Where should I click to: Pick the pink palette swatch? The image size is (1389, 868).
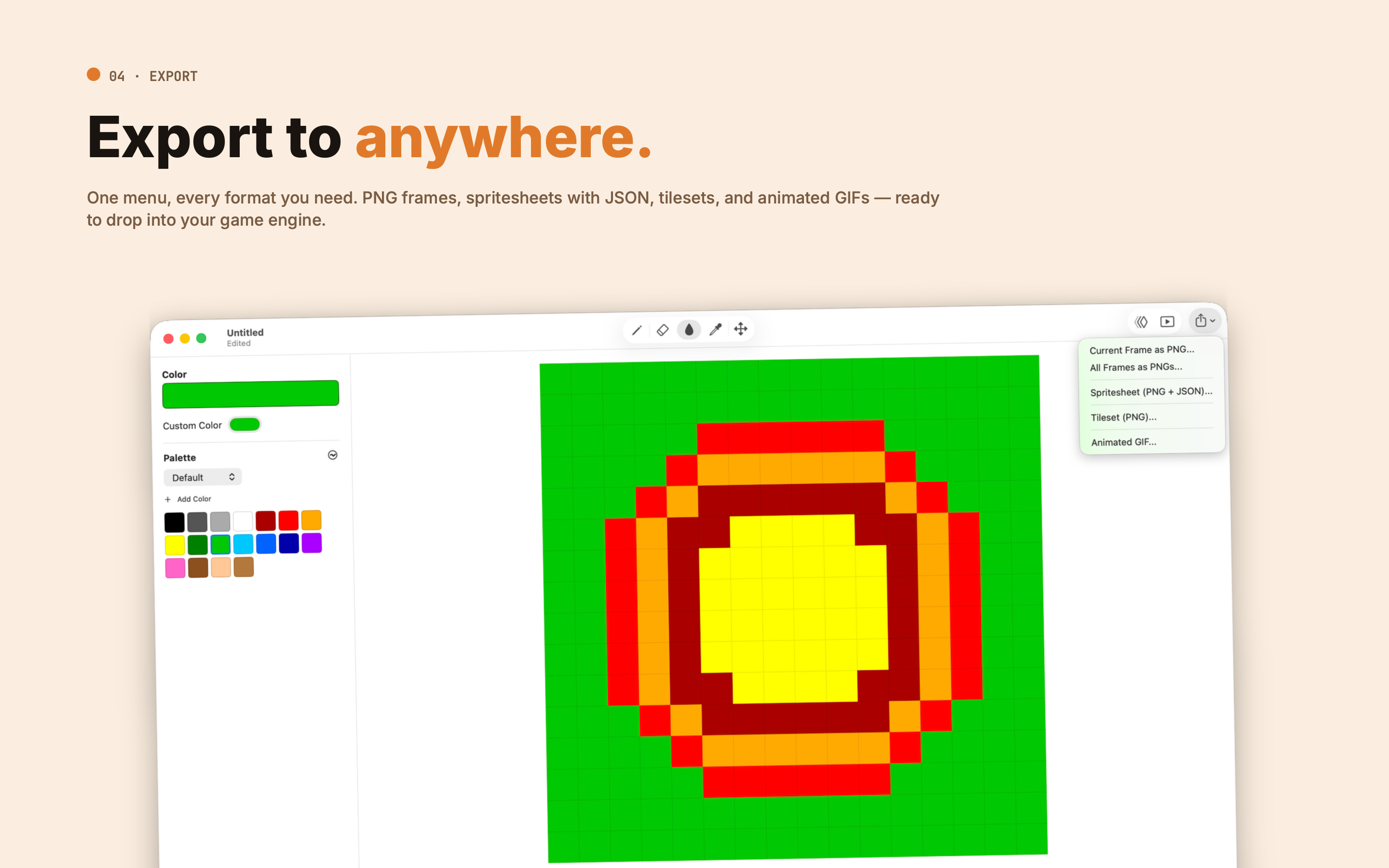(175, 568)
